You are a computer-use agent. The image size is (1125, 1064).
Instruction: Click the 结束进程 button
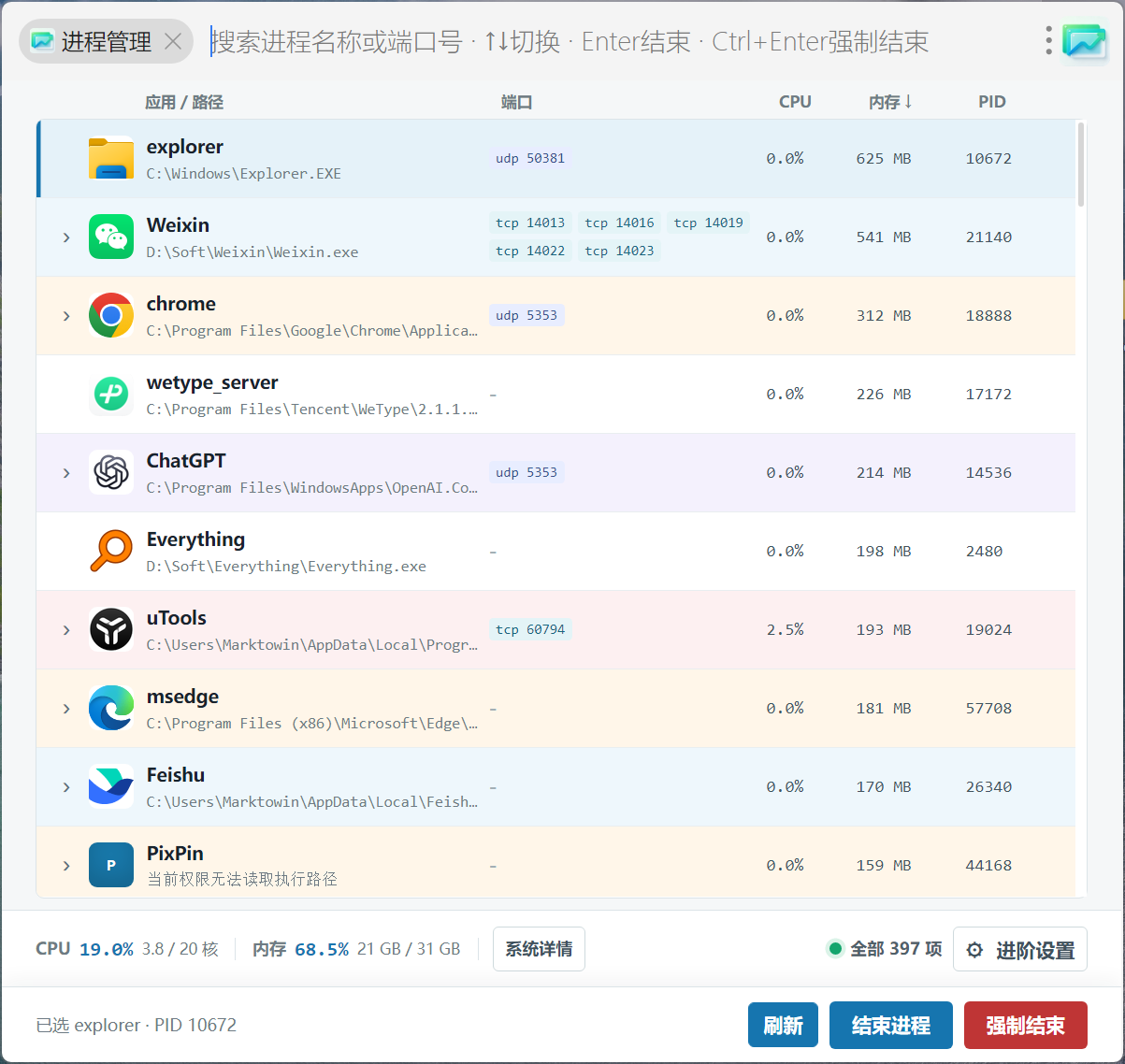[890, 1025]
